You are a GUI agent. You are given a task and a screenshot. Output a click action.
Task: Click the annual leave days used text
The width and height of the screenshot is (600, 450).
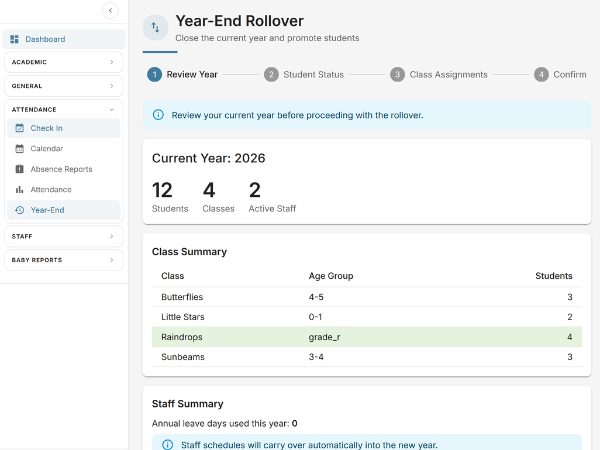point(225,423)
